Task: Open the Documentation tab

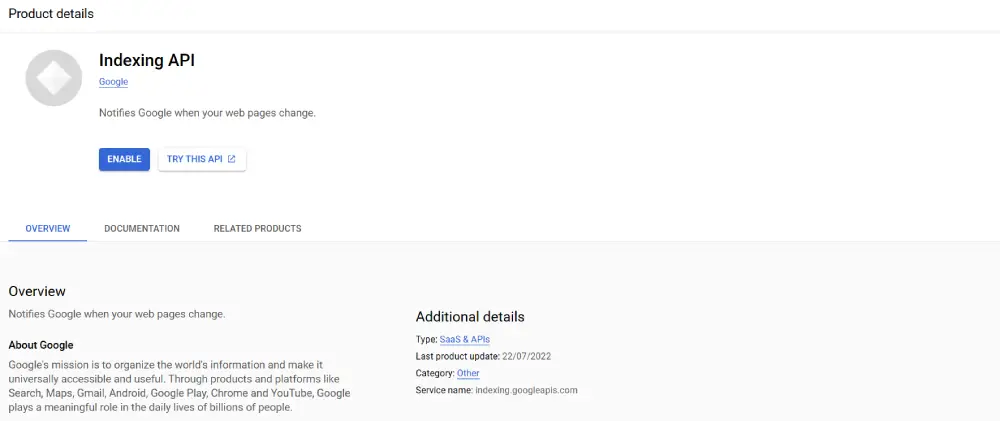Action: click(x=142, y=228)
